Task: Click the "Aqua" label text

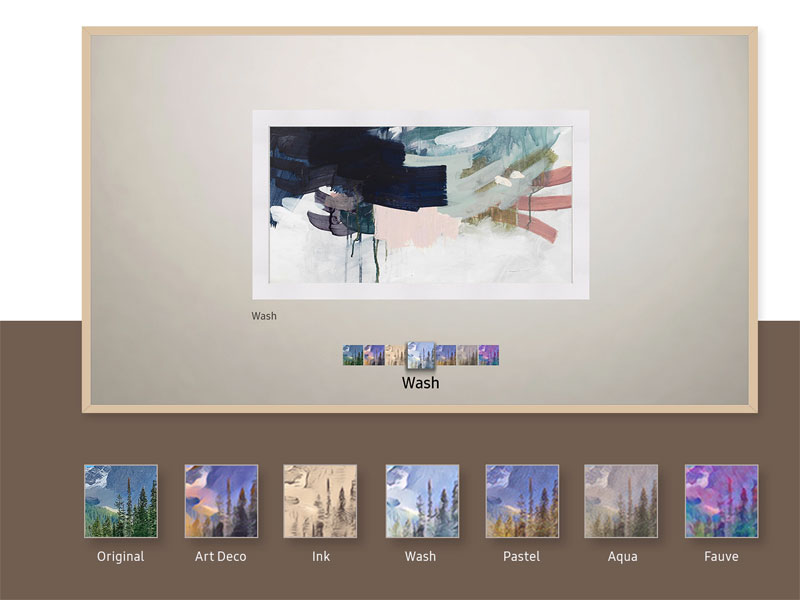Action: 622,557
